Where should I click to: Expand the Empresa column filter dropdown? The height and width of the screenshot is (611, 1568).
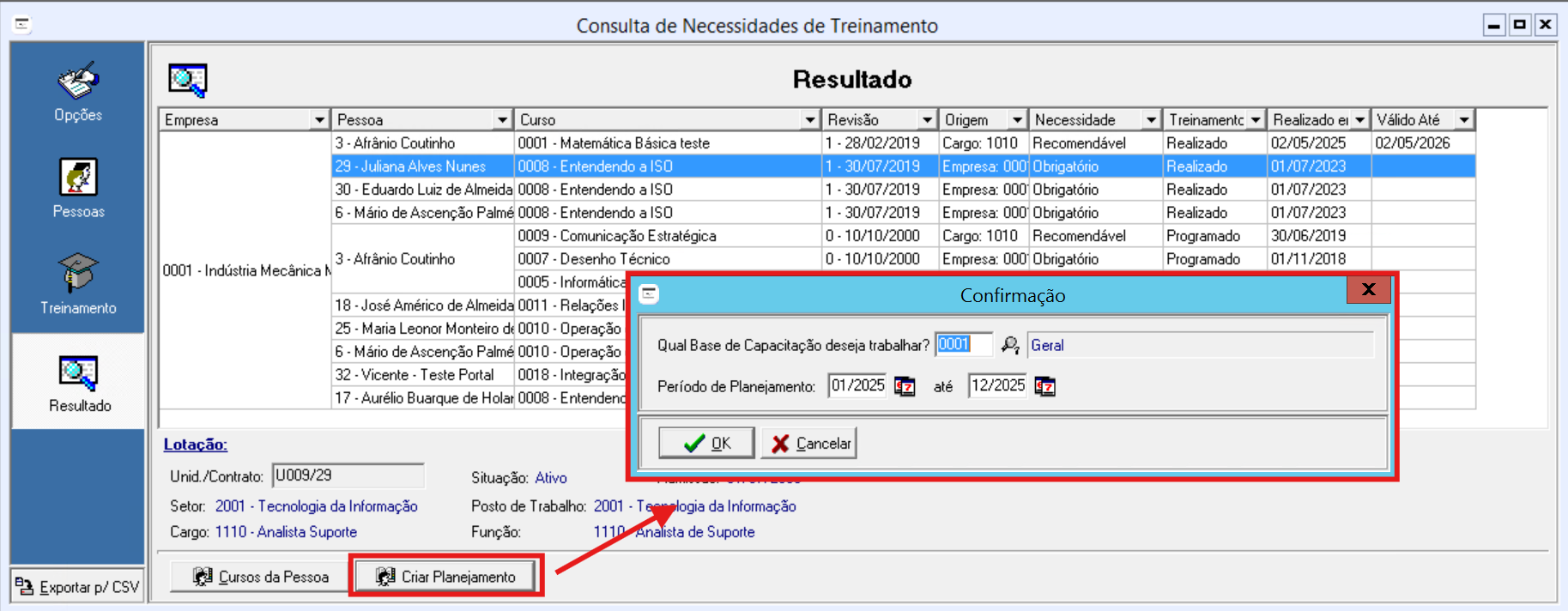coord(319,120)
